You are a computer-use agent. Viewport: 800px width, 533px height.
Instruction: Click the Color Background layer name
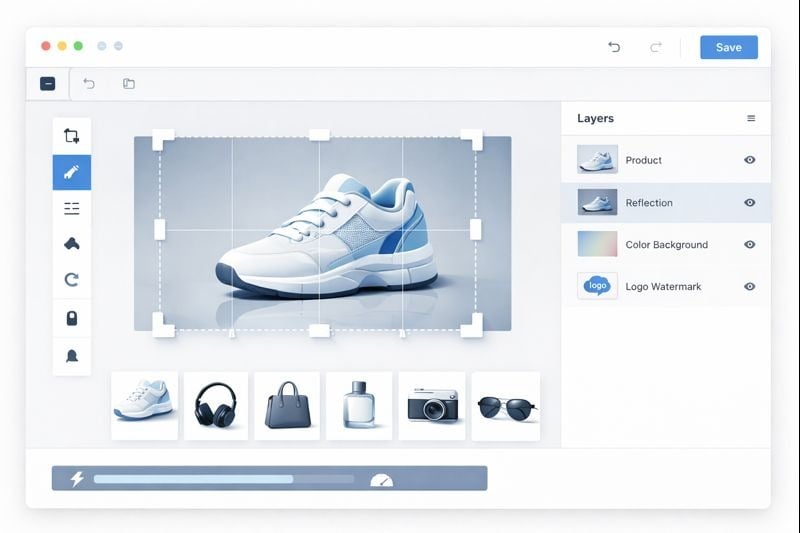[x=666, y=245]
